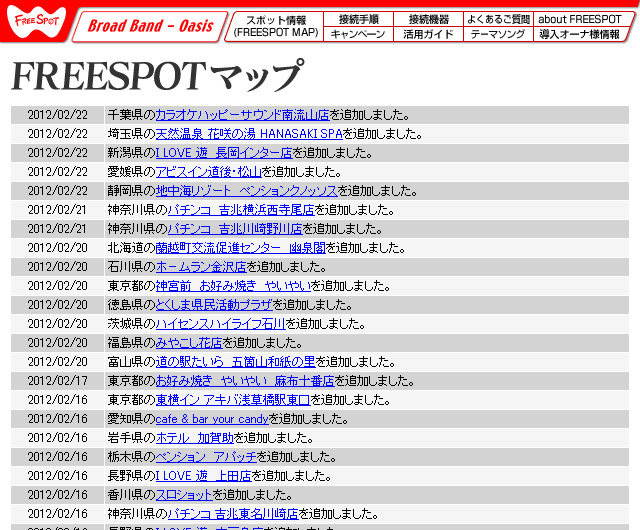Open ハイセンスハイライフ石川 link

coord(220,324)
